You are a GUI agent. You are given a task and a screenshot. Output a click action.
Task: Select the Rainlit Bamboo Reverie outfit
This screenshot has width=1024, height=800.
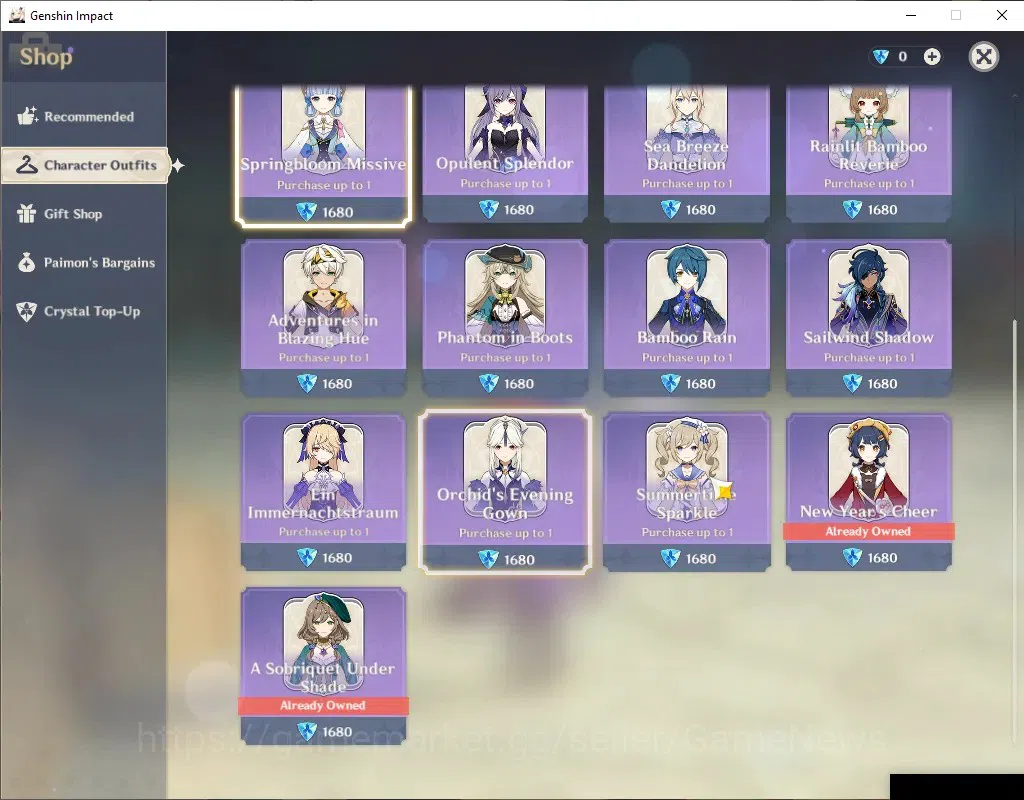click(869, 154)
